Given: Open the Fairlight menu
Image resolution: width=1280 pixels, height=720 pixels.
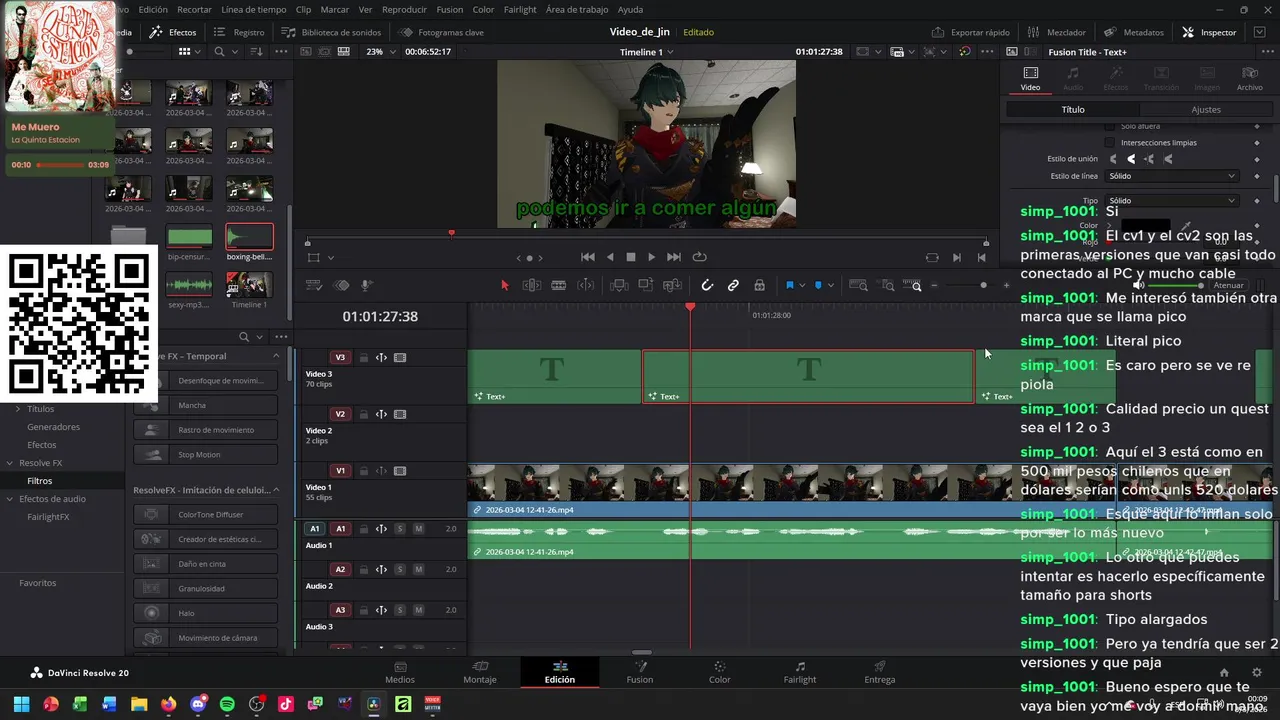Looking at the screenshot, I should point(519,9).
